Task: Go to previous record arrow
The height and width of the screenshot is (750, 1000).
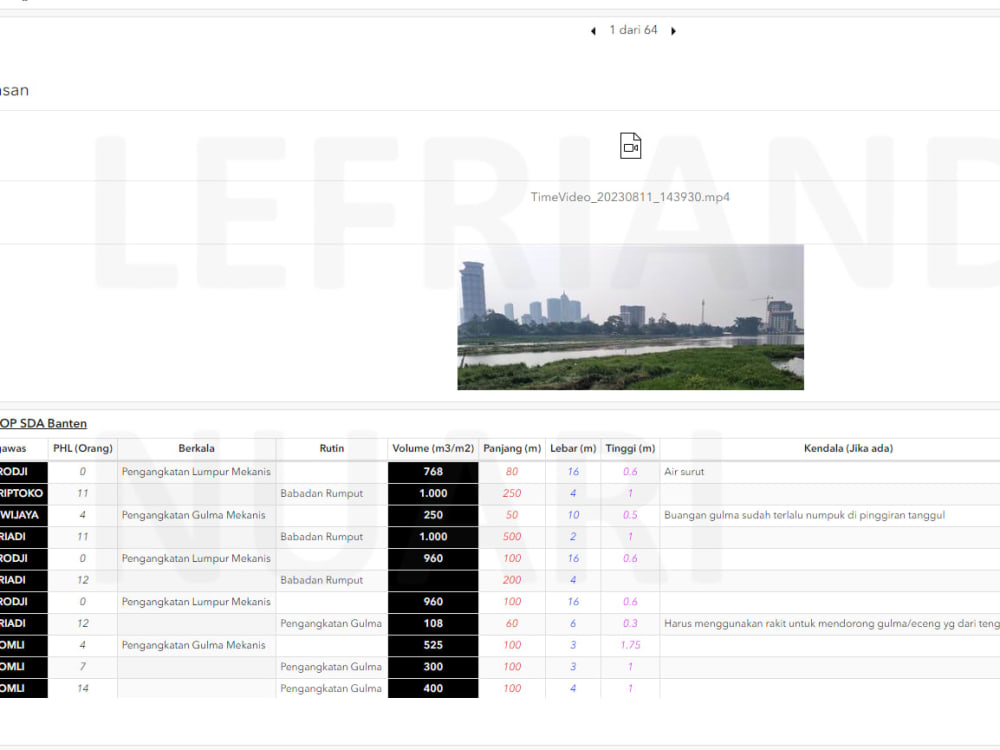Action: coord(593,31)
